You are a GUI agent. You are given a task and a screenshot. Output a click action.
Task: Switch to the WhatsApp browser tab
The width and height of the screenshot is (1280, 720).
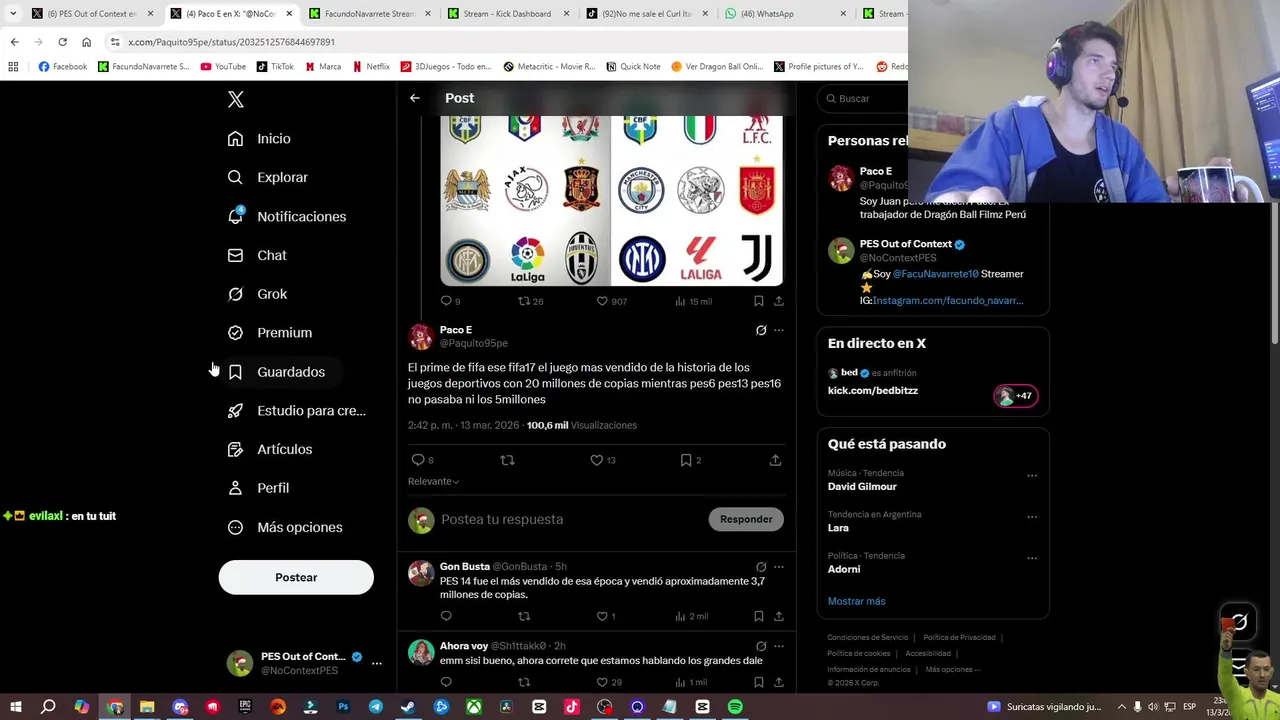click(x=785, y=14)
